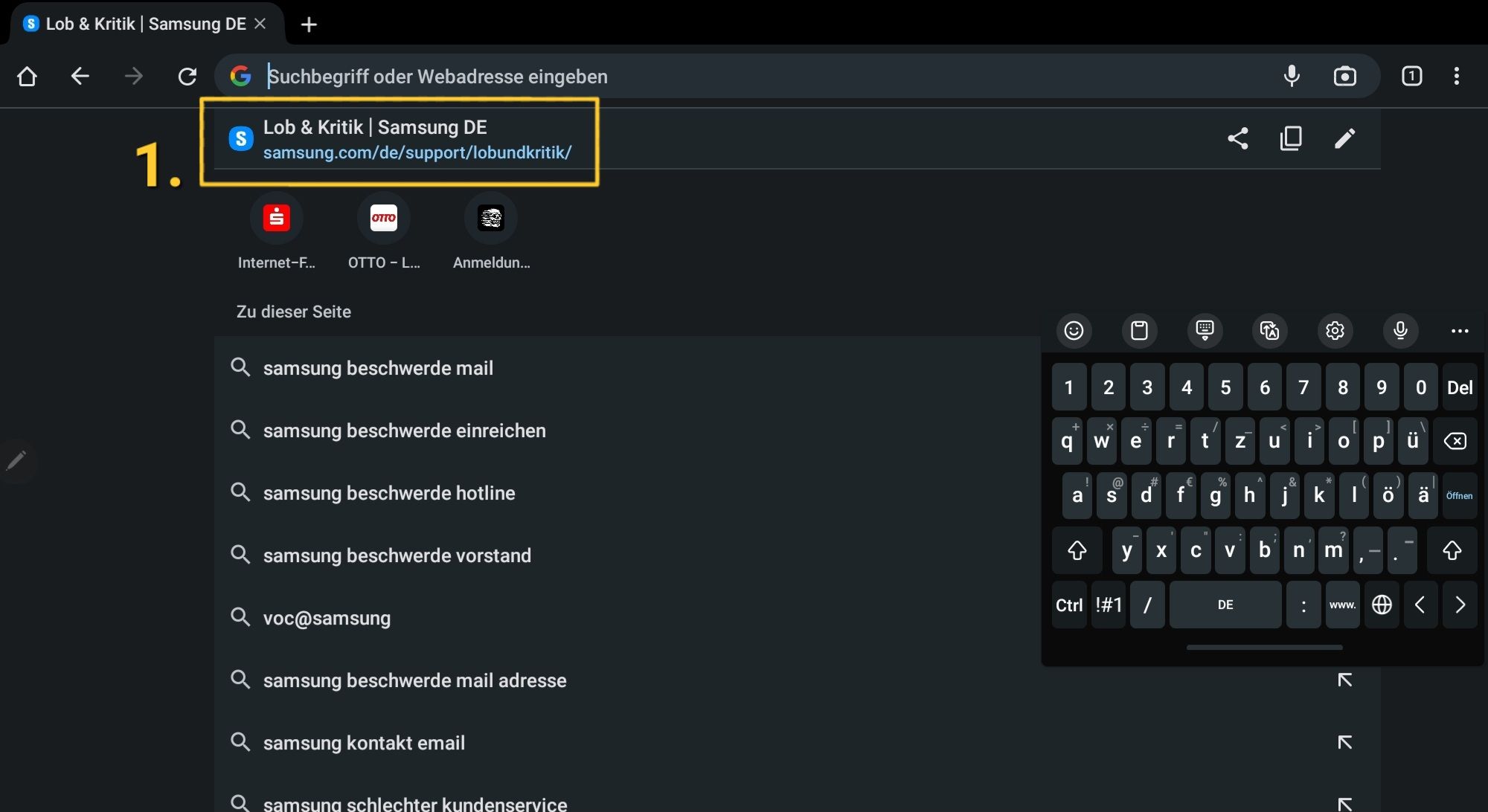
Task: Toggle the right Shift key
Action: [1452, 550]
